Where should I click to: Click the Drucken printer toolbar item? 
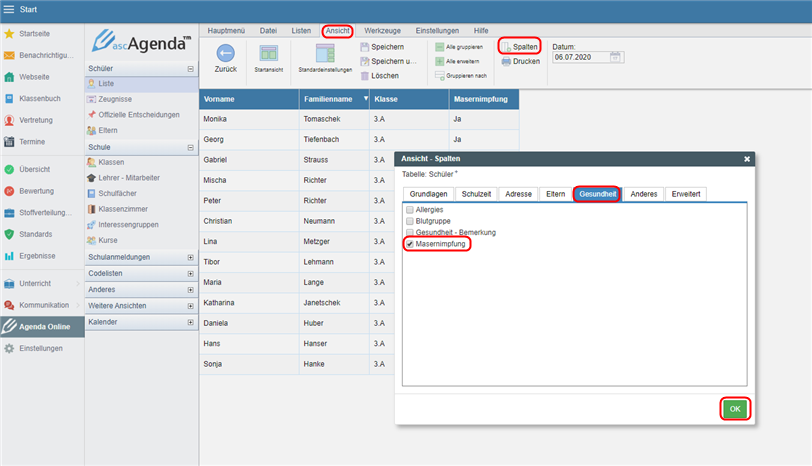click(x=520, y=61)
